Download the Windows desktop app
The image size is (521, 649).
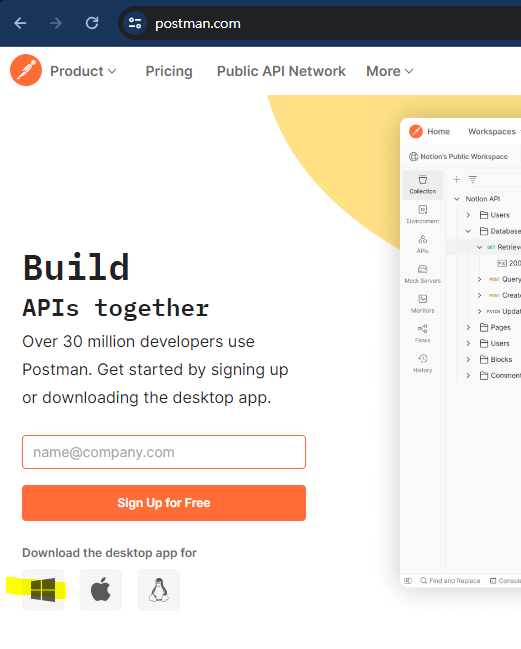pyautogui.click(x=43, y=590)
